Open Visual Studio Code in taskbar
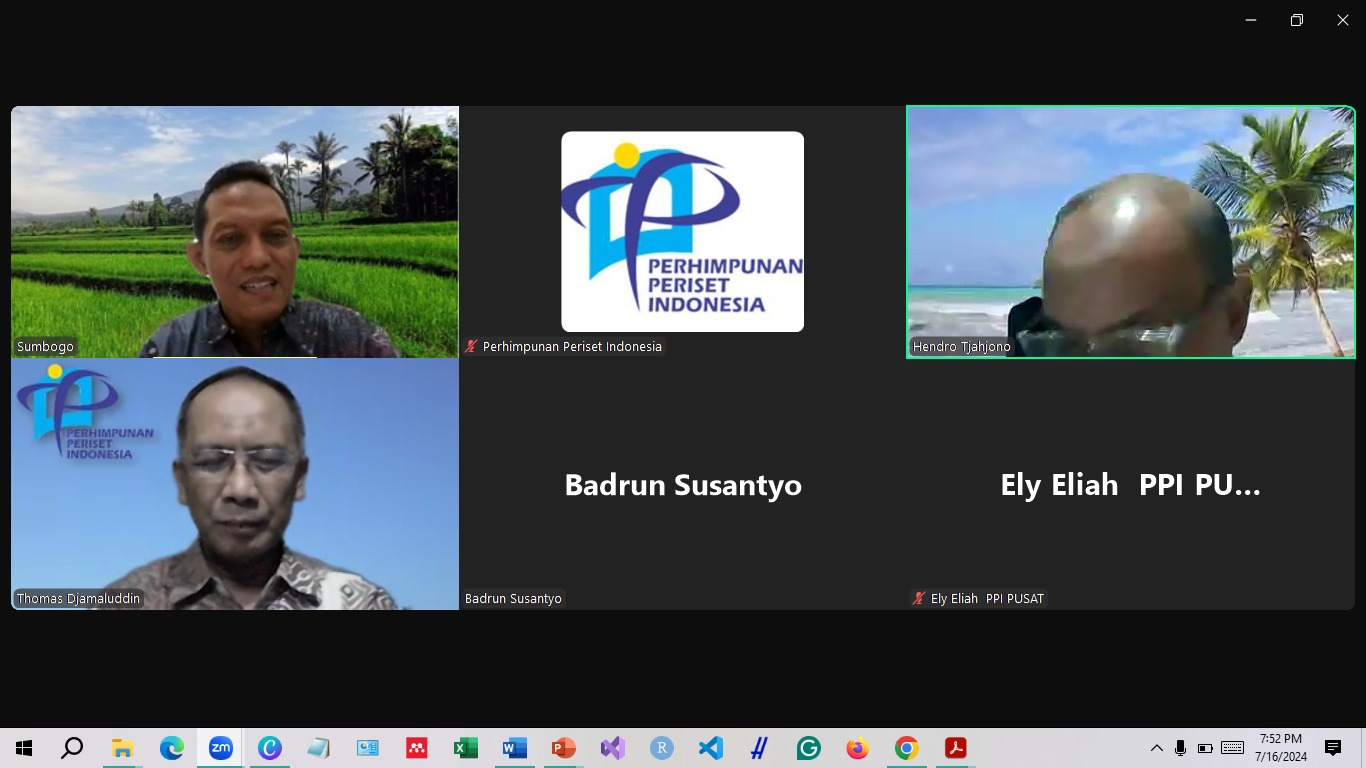 (x=710, y=748)
